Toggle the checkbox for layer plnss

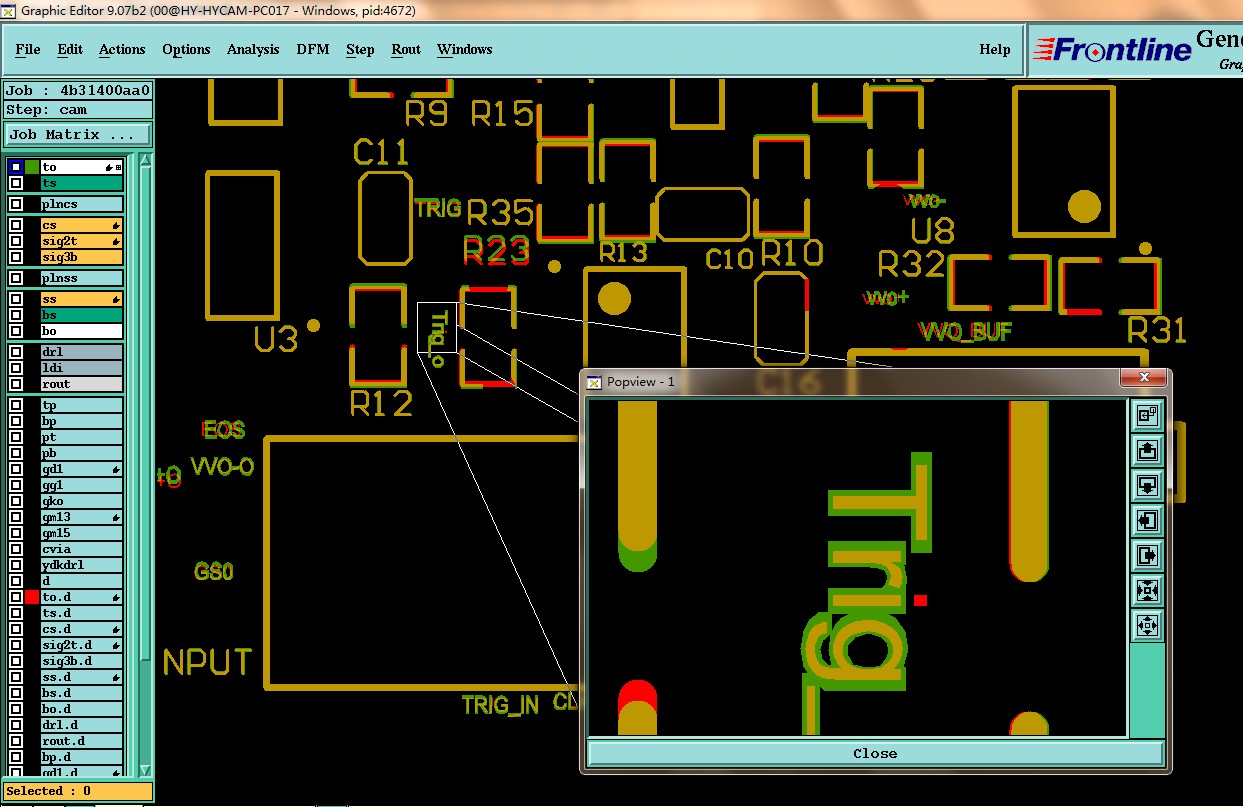click(x=16, y=278)
